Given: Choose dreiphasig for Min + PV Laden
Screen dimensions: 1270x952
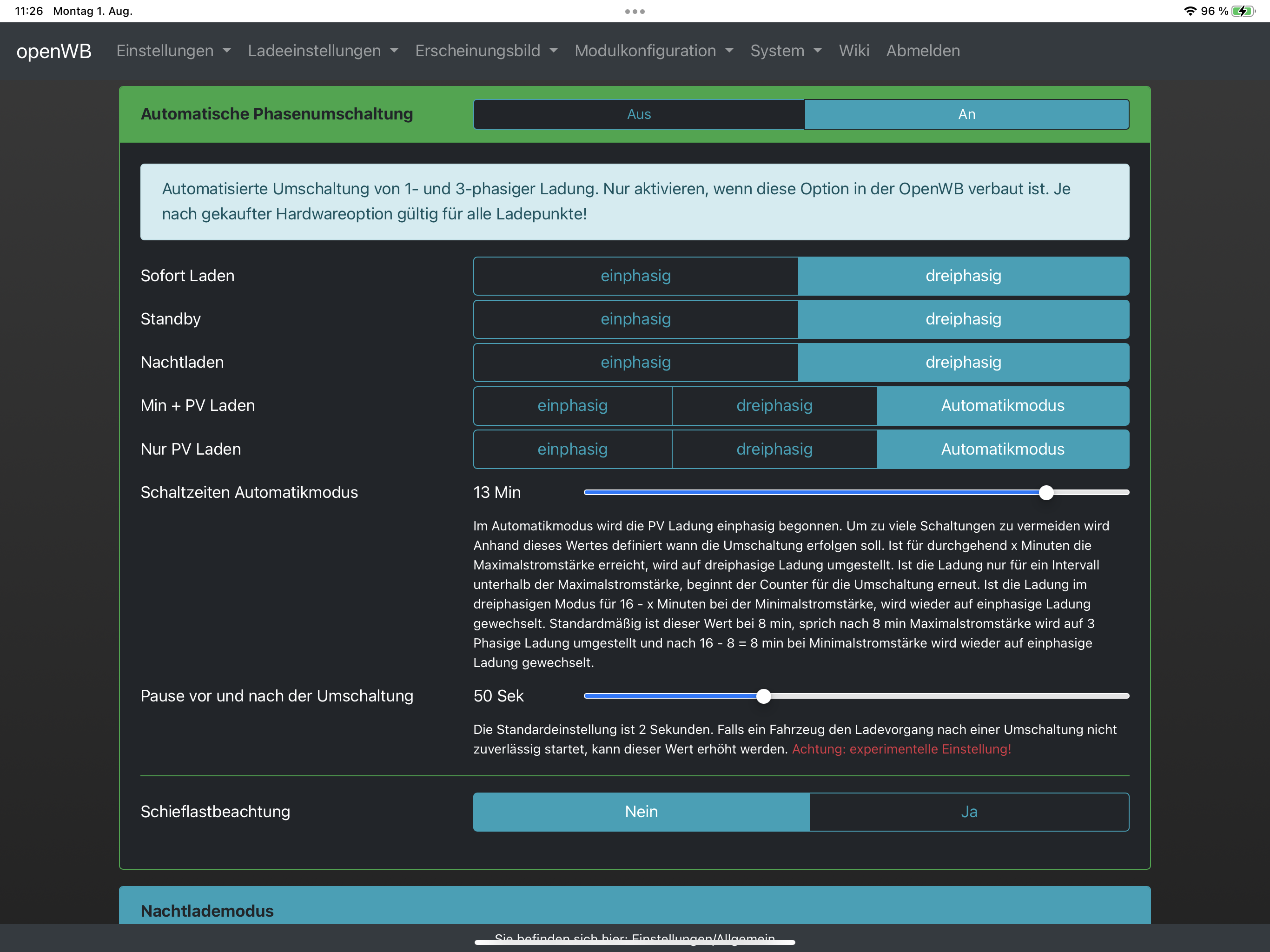Looking at the screenshot, I should (774, 406).
